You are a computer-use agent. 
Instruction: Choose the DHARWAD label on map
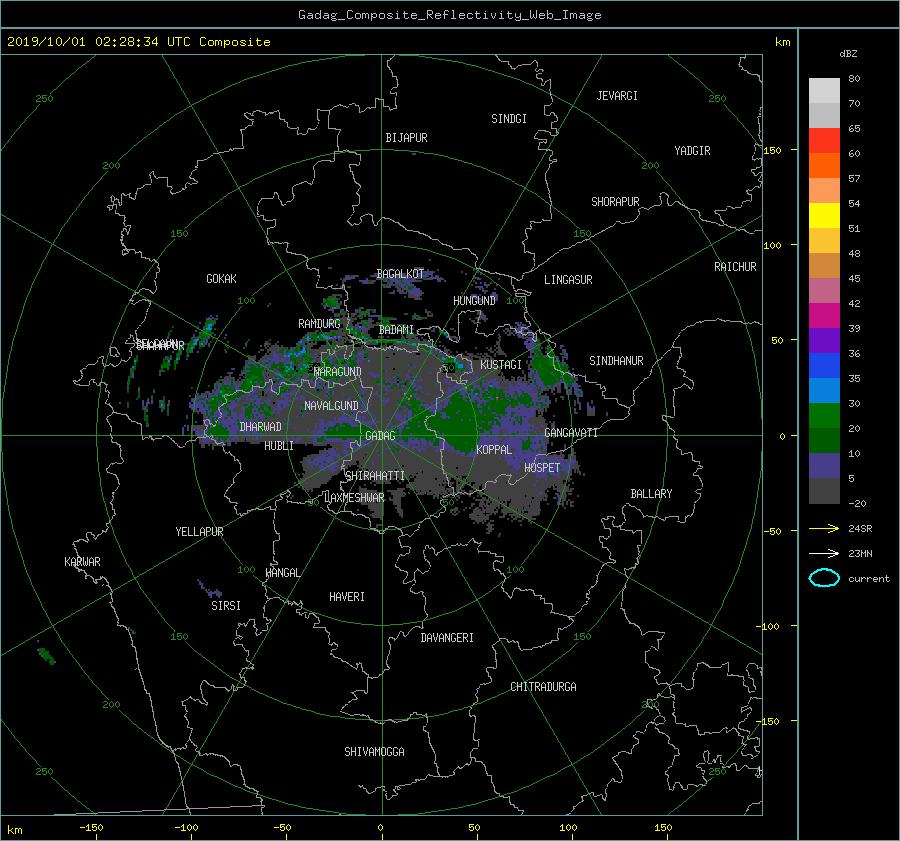(260, 427)
